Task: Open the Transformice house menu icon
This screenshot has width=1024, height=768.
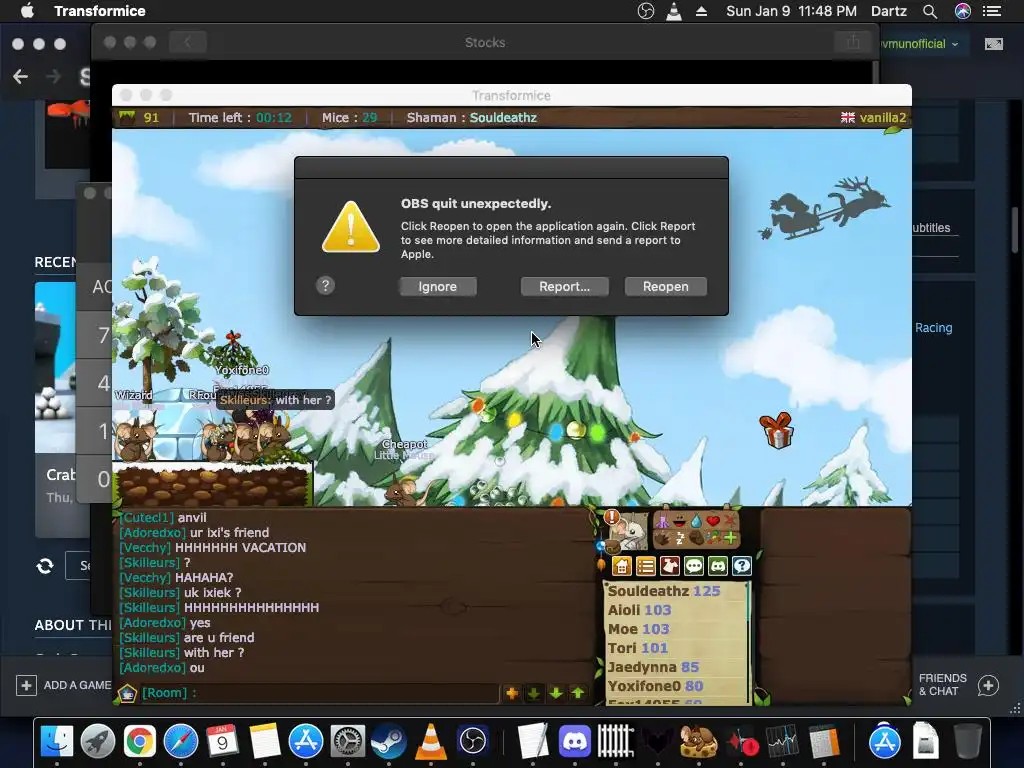Action: (622, 566)
